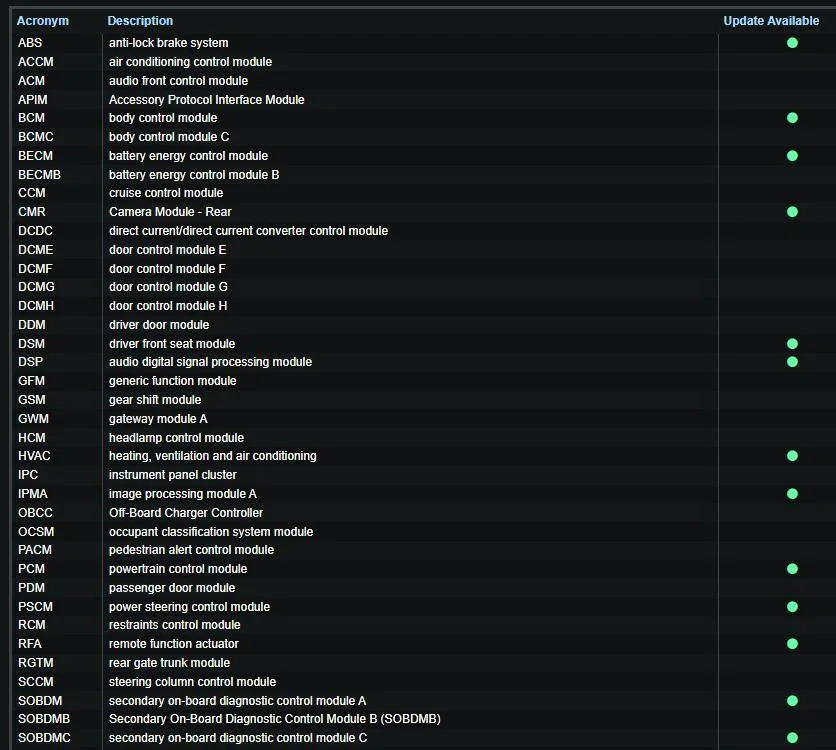Viewport: 836px width, 750px height.
Task: Select 'direct current/direct current converter control module' description
Action: click(248, 231)
